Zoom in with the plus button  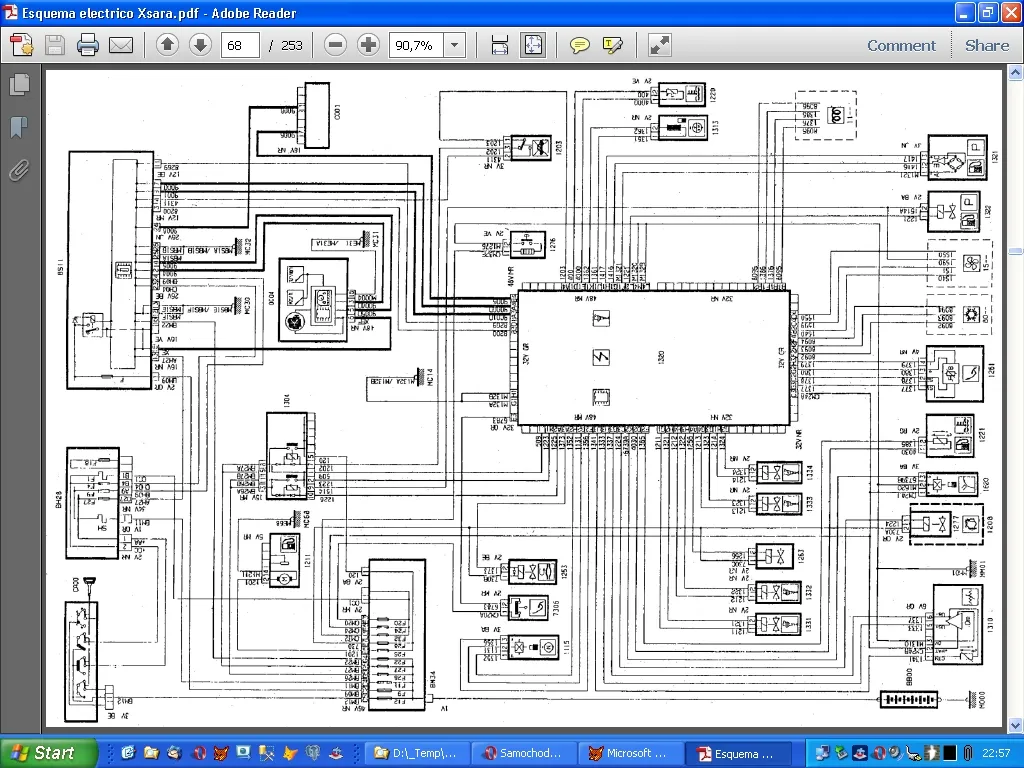coord(368,45)
